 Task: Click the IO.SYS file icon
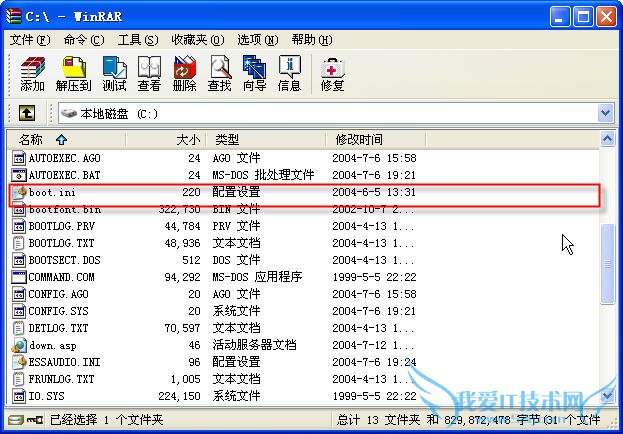pos(19,396)
